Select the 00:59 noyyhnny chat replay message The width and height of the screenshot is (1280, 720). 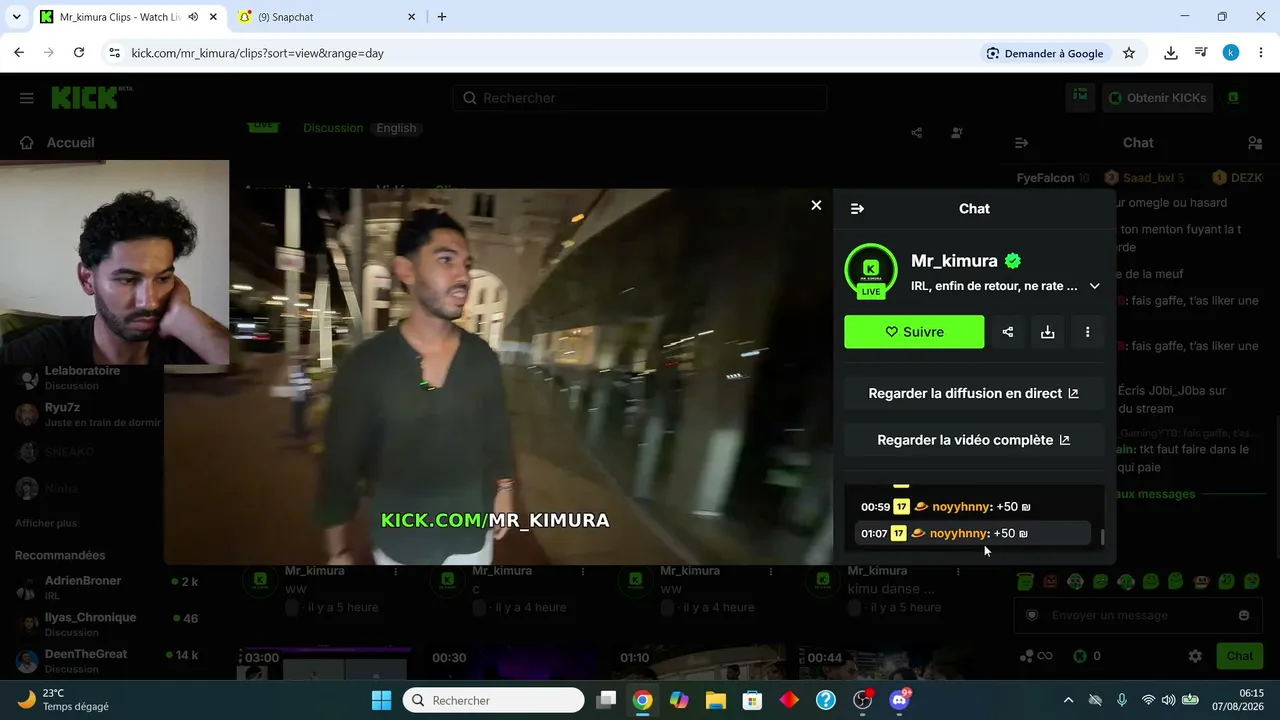tap(972, 507)
